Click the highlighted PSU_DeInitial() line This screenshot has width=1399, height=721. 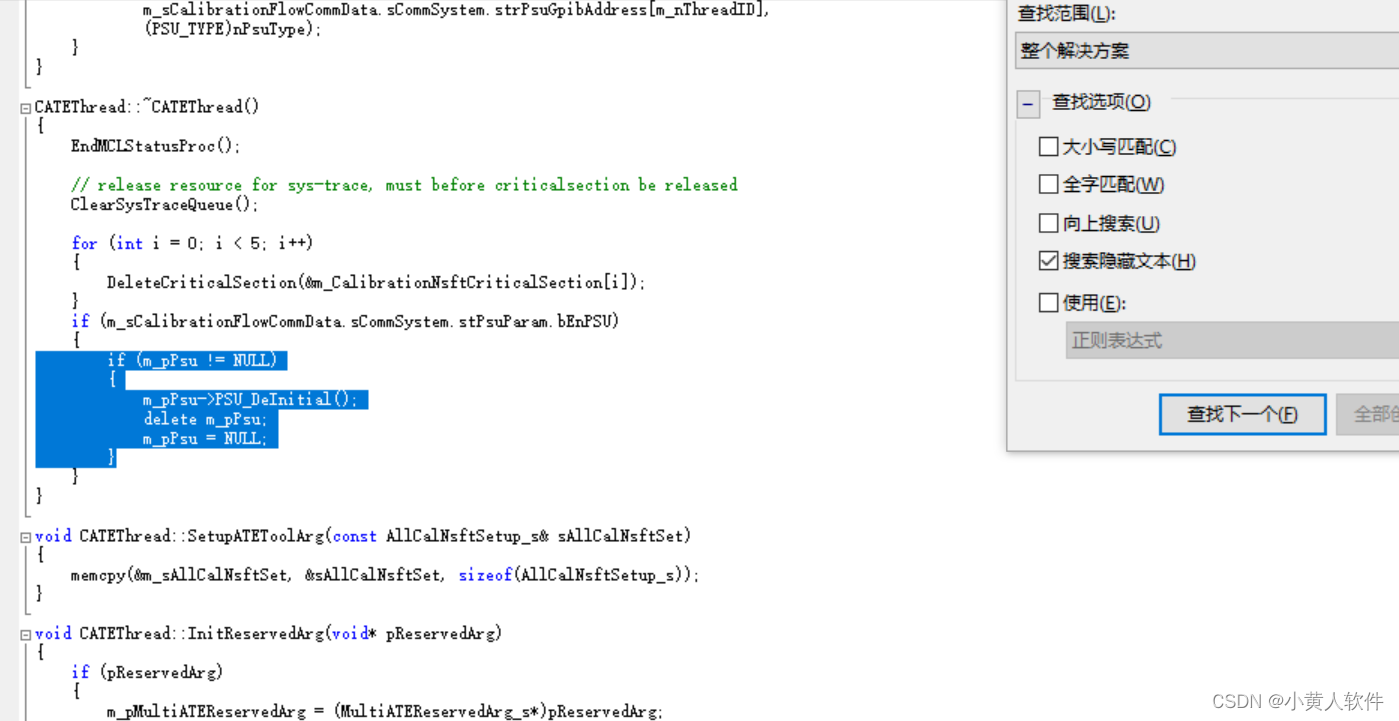[250, 399]
